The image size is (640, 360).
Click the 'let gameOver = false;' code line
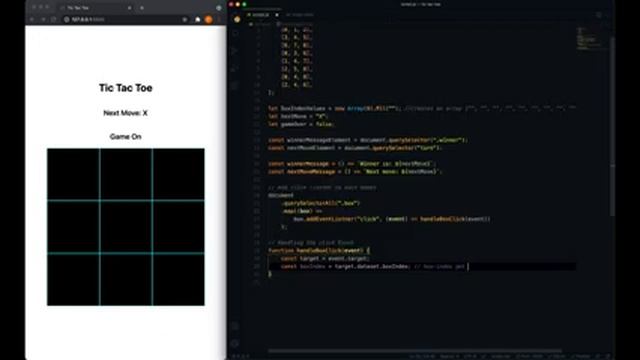[301, 124]
